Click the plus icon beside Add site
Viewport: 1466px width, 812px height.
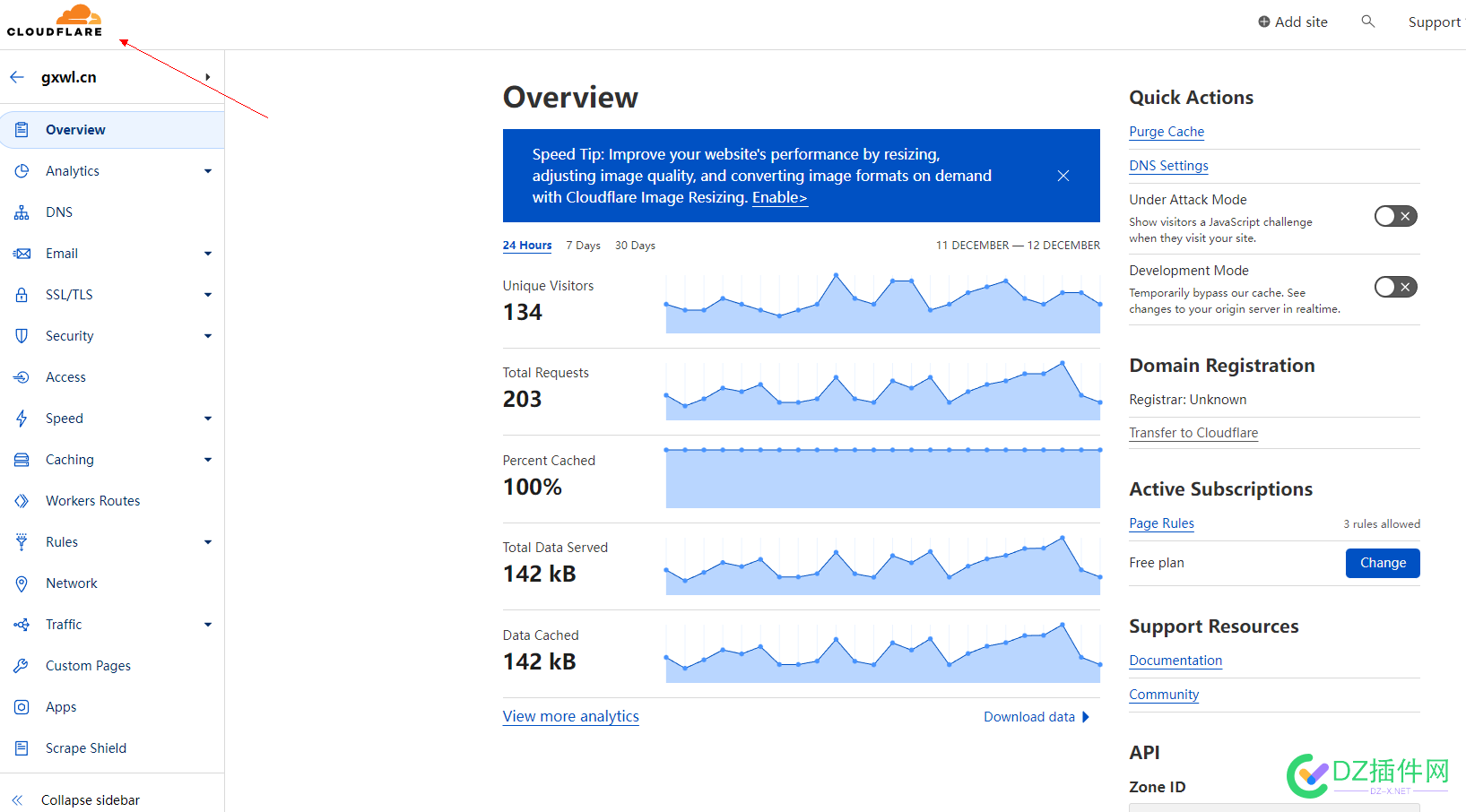pos(1263,22)
